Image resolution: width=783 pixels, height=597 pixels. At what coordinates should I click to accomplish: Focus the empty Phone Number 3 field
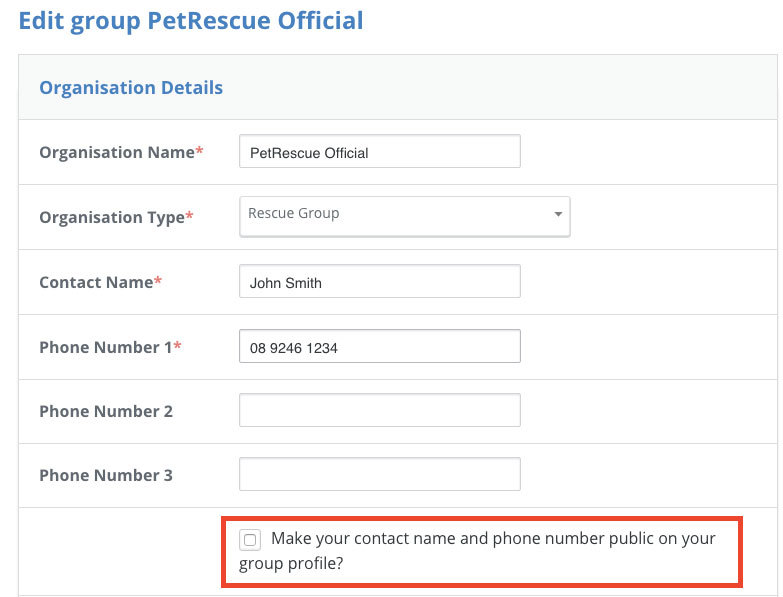click(x=380, y=474)
